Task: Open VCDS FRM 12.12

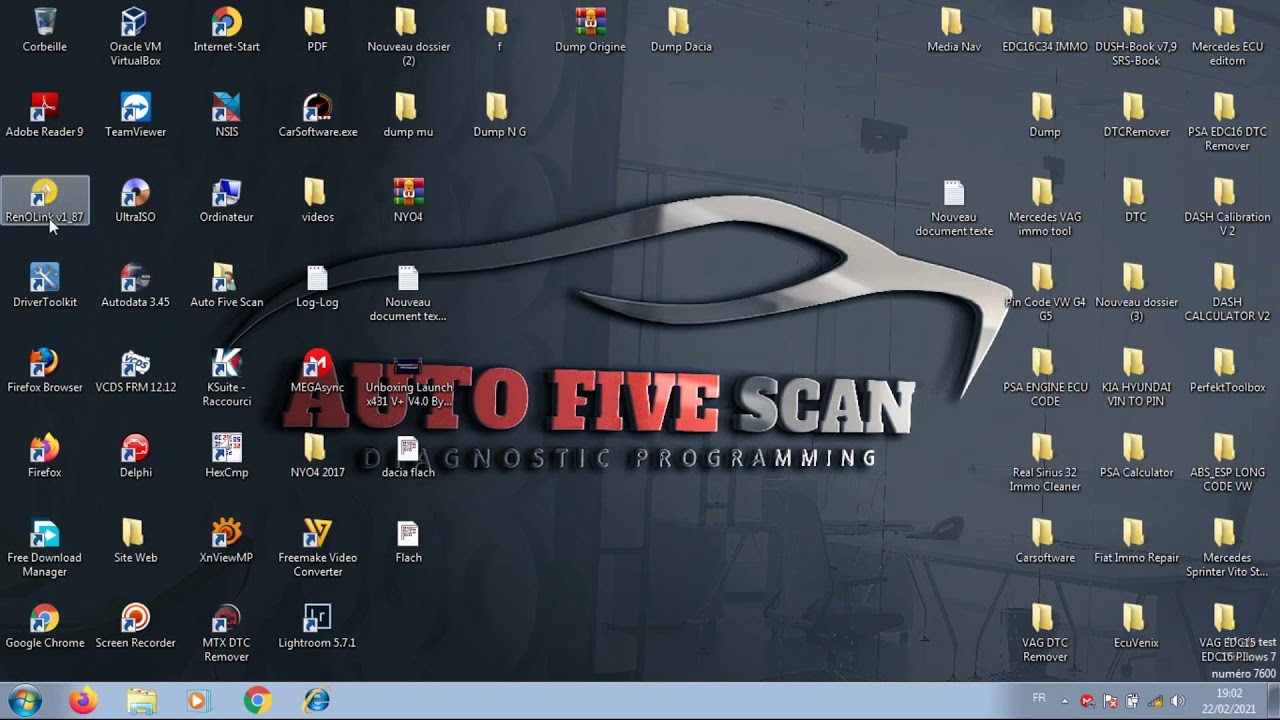Action: tap(135, 370)
